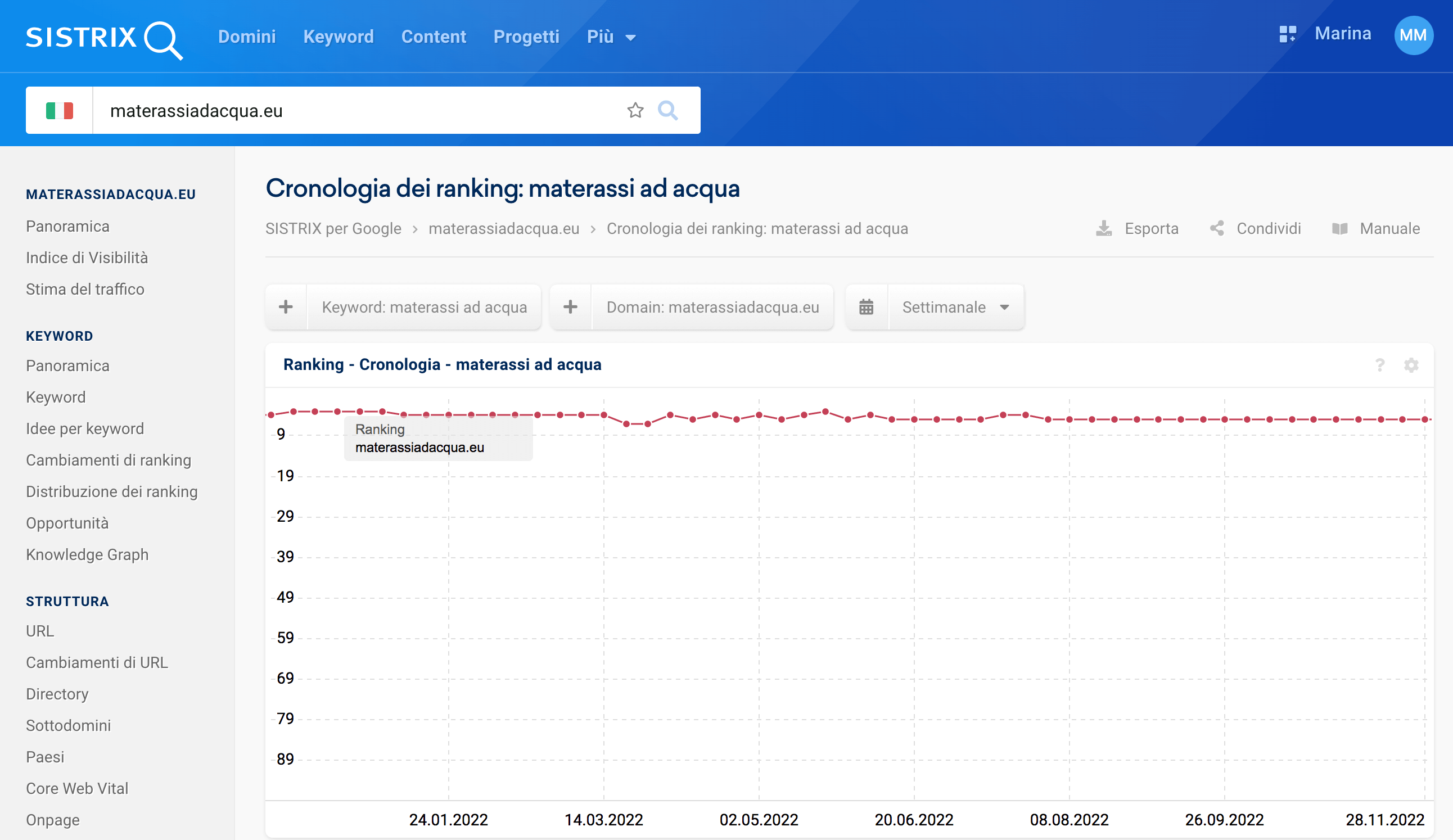Open the dashboard grid icon

point(1288,34)
